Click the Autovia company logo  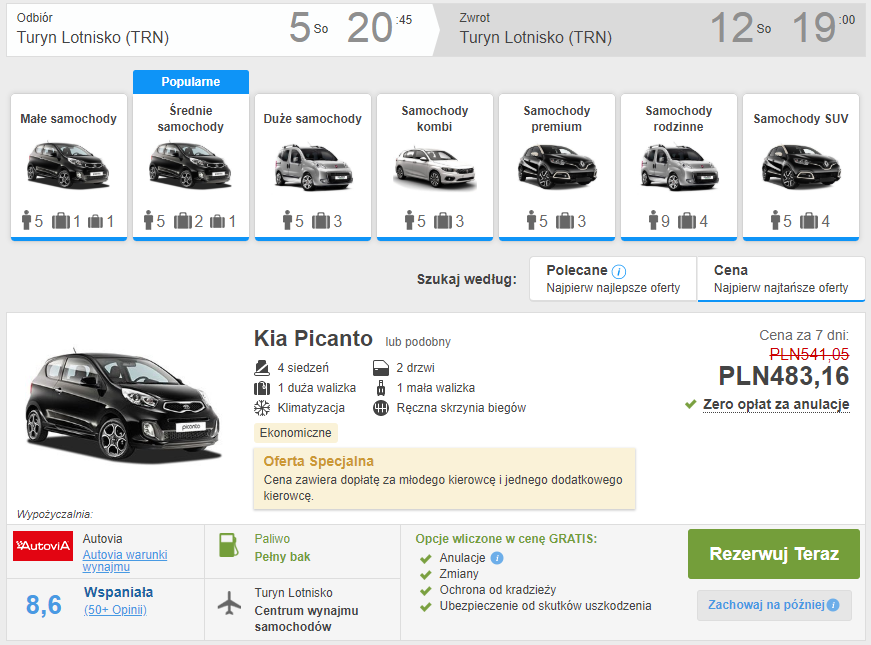tap(43, 546)
